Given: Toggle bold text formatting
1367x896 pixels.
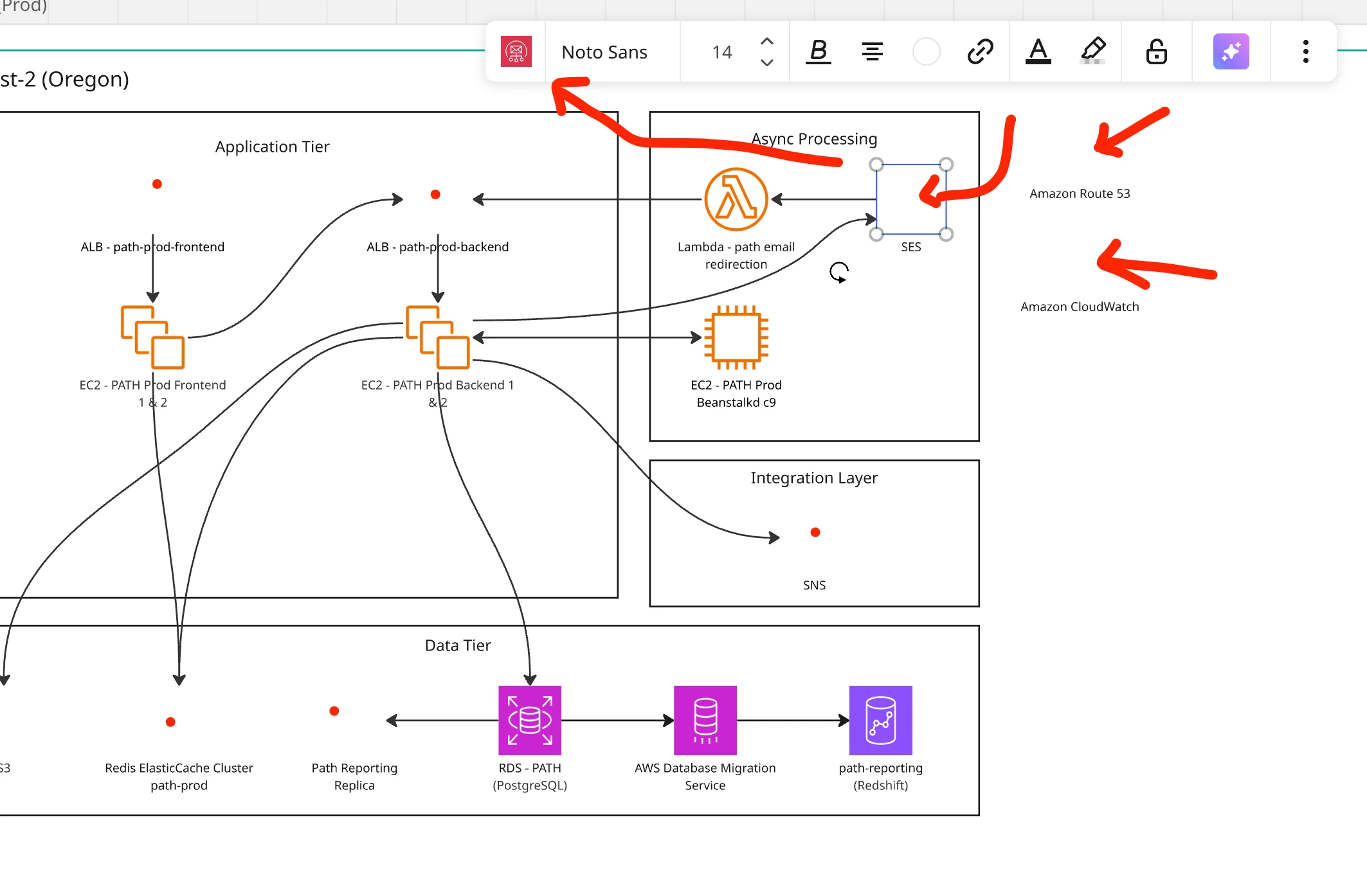Looking at the screenshot, I should coord(818,51).
